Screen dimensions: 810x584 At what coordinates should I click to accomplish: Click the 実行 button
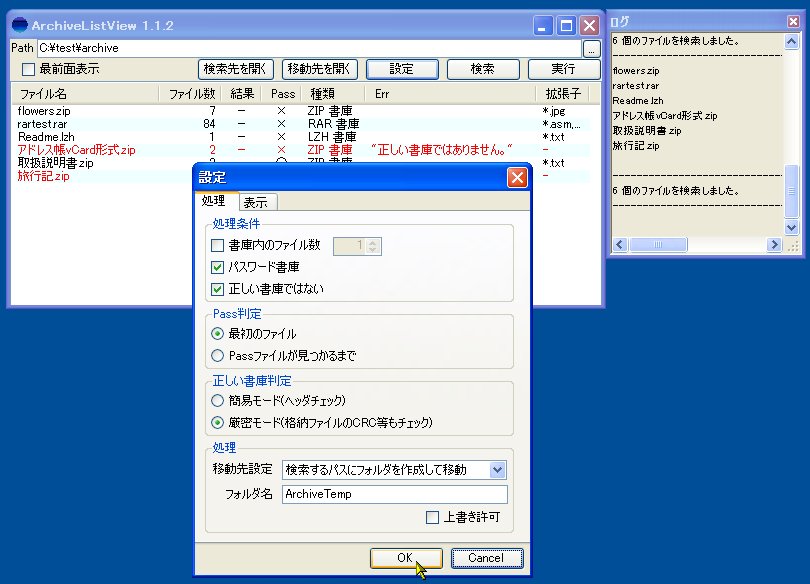(x=563, y=69)
